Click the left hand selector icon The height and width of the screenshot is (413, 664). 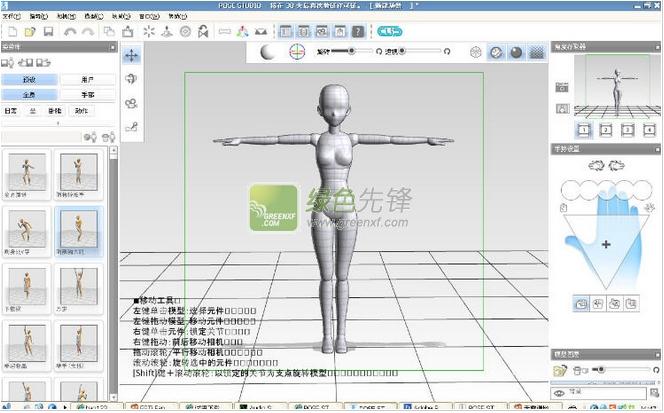[596, 166]
